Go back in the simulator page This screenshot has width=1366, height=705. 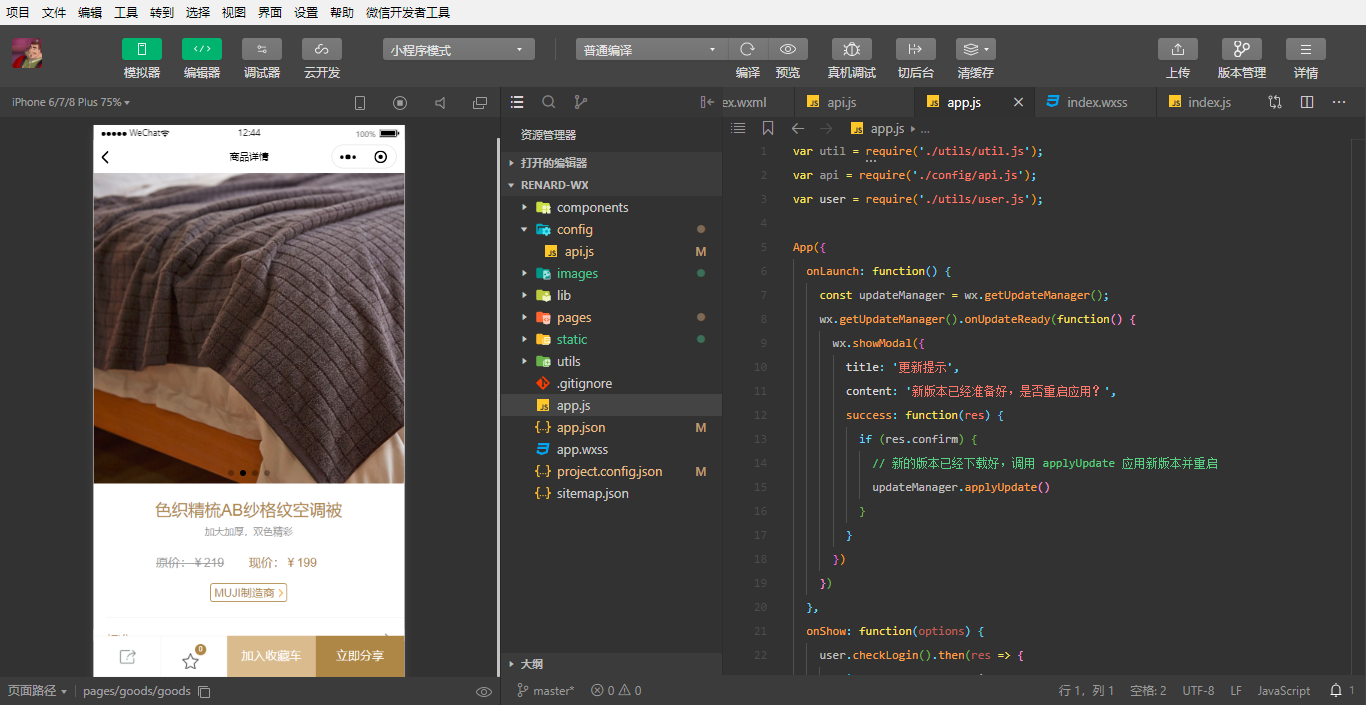106,157
